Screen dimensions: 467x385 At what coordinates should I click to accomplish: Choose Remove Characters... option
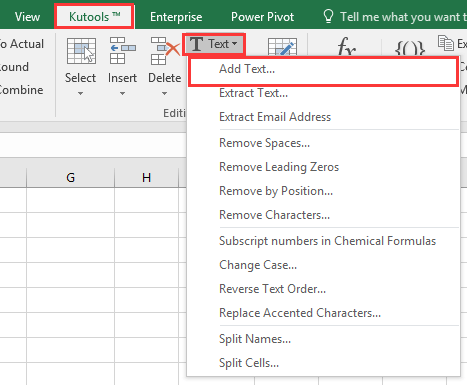(x=323, y=215)
